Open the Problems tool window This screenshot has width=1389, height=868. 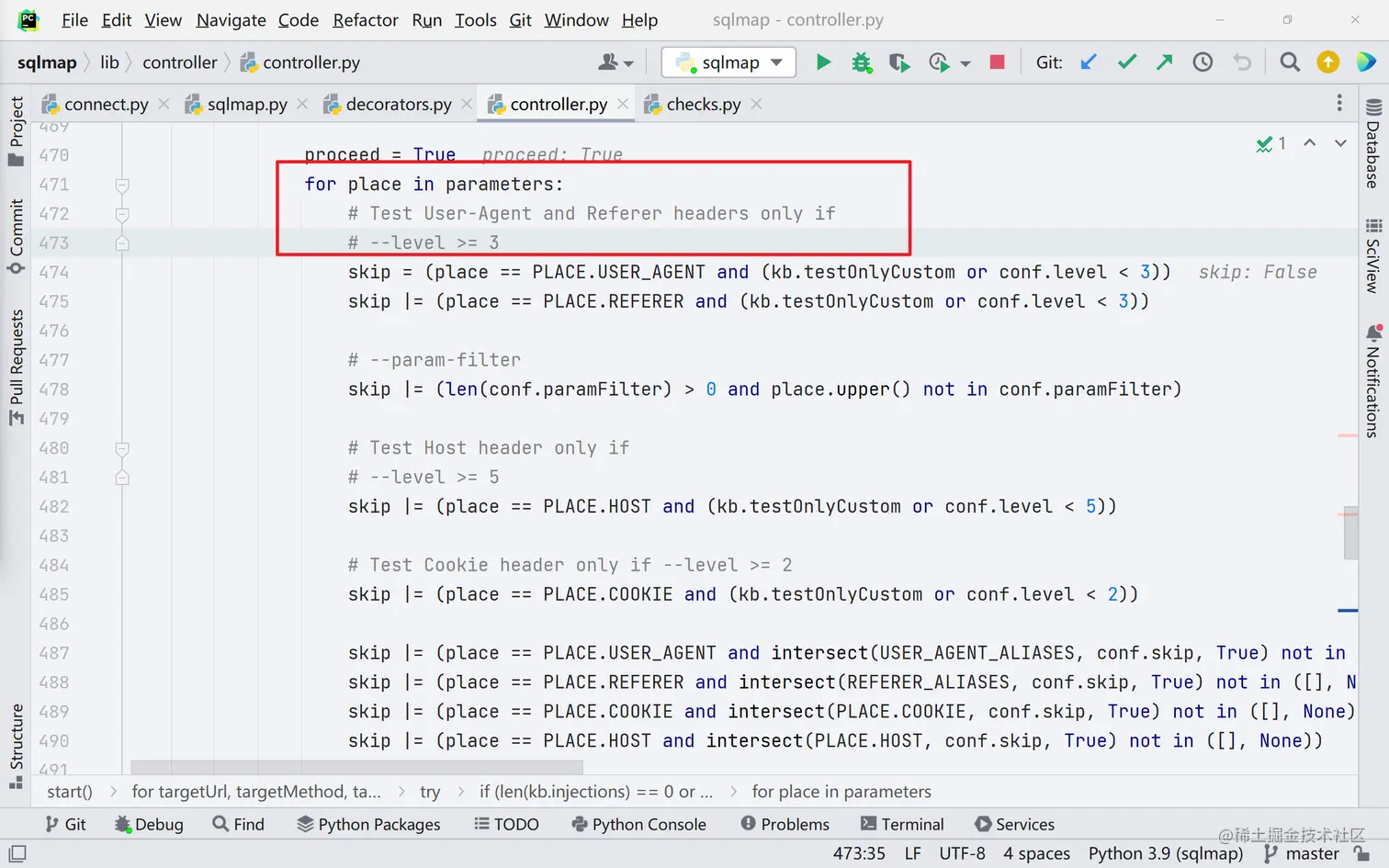click(785, 824)
